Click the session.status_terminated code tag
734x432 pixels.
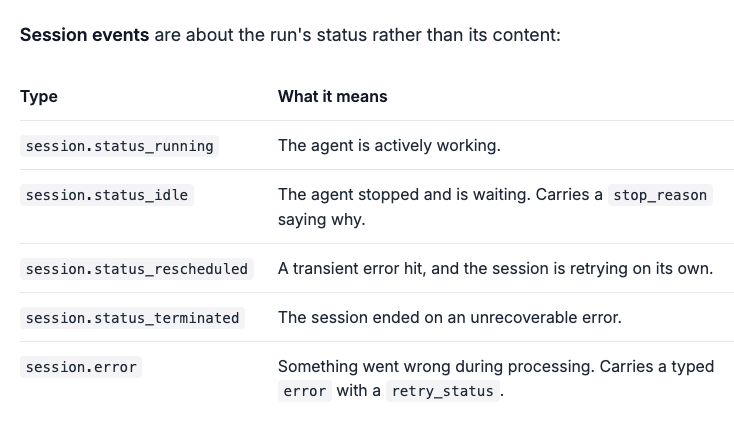[x=132, y=318]
